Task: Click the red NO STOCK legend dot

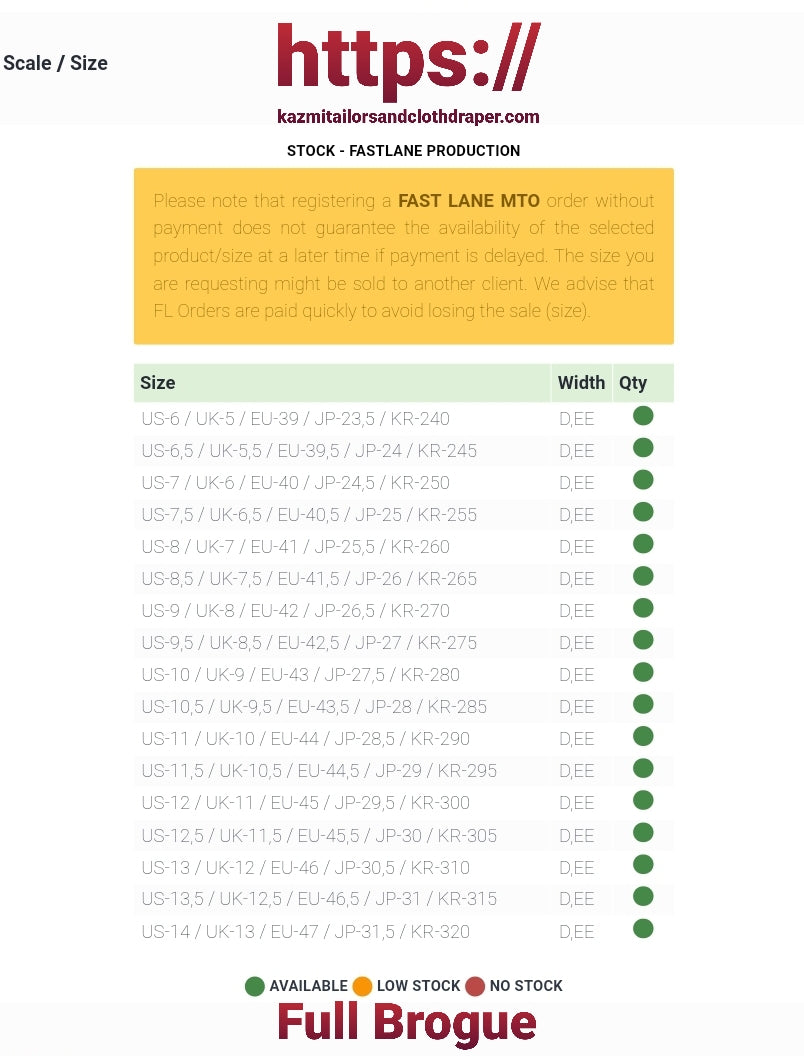Action: (x=475, y=986)
